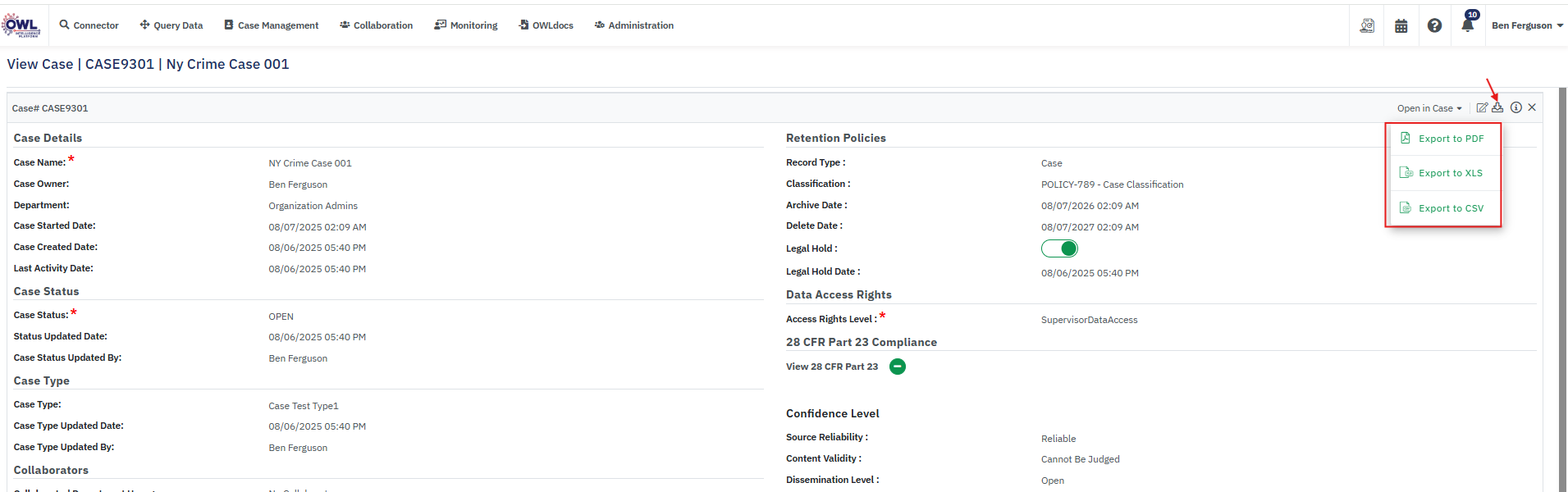1568x492 pixels.
Task: Open the Ben Ferguson user menu
Action: [1526, 25]
